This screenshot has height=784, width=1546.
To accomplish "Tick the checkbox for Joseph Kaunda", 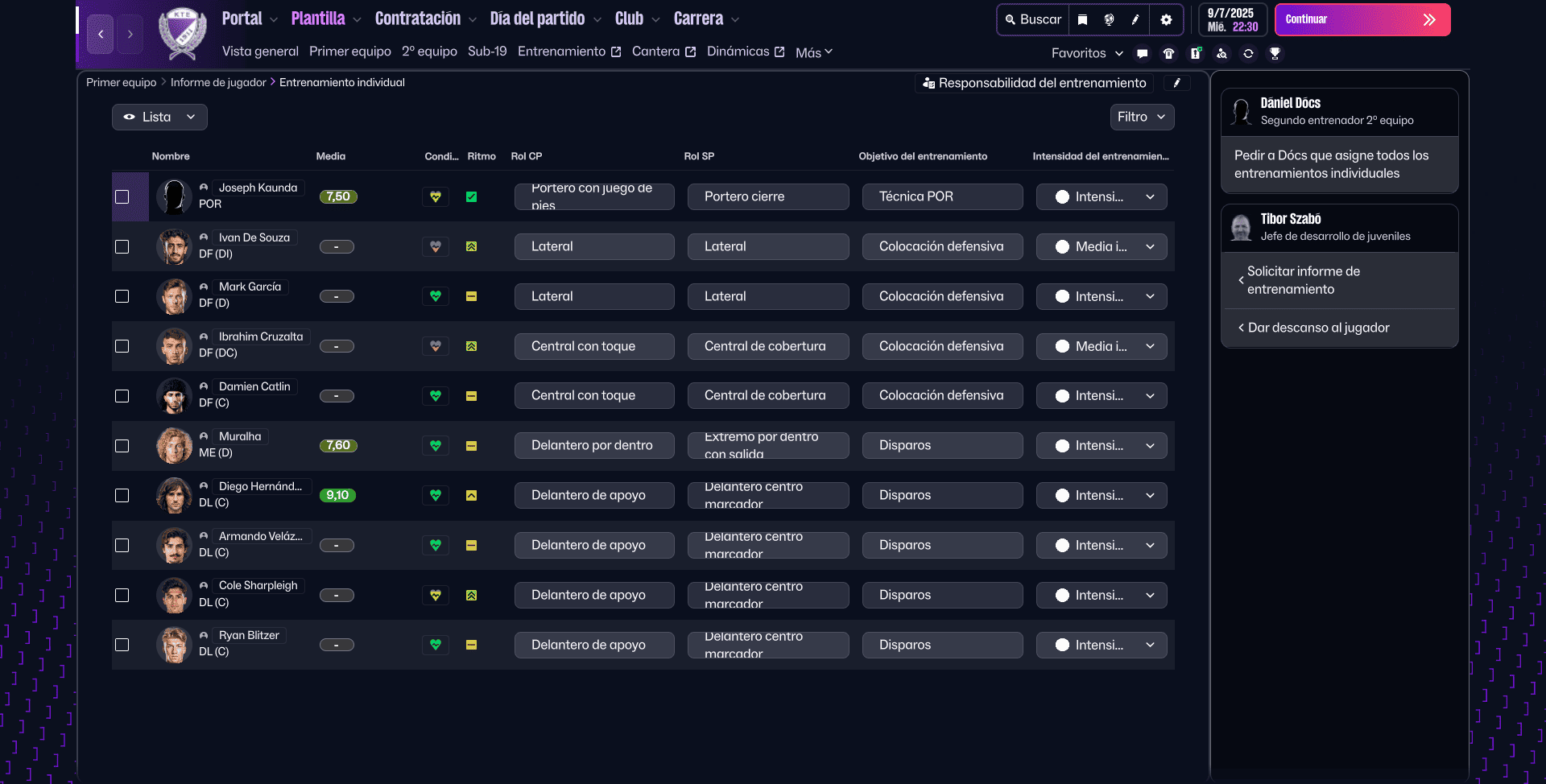I will [122, 196].
